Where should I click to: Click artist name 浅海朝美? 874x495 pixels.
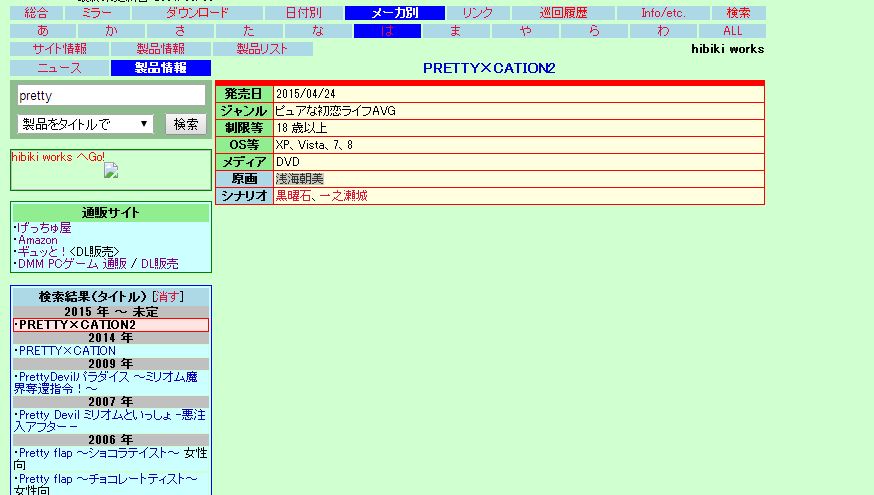pos(299,178)
